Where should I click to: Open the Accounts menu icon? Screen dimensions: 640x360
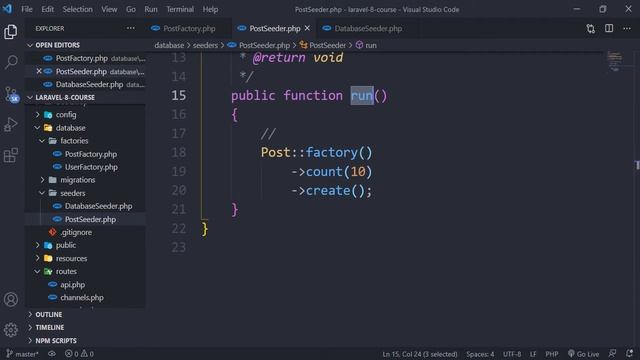click(x=11, y=300)
